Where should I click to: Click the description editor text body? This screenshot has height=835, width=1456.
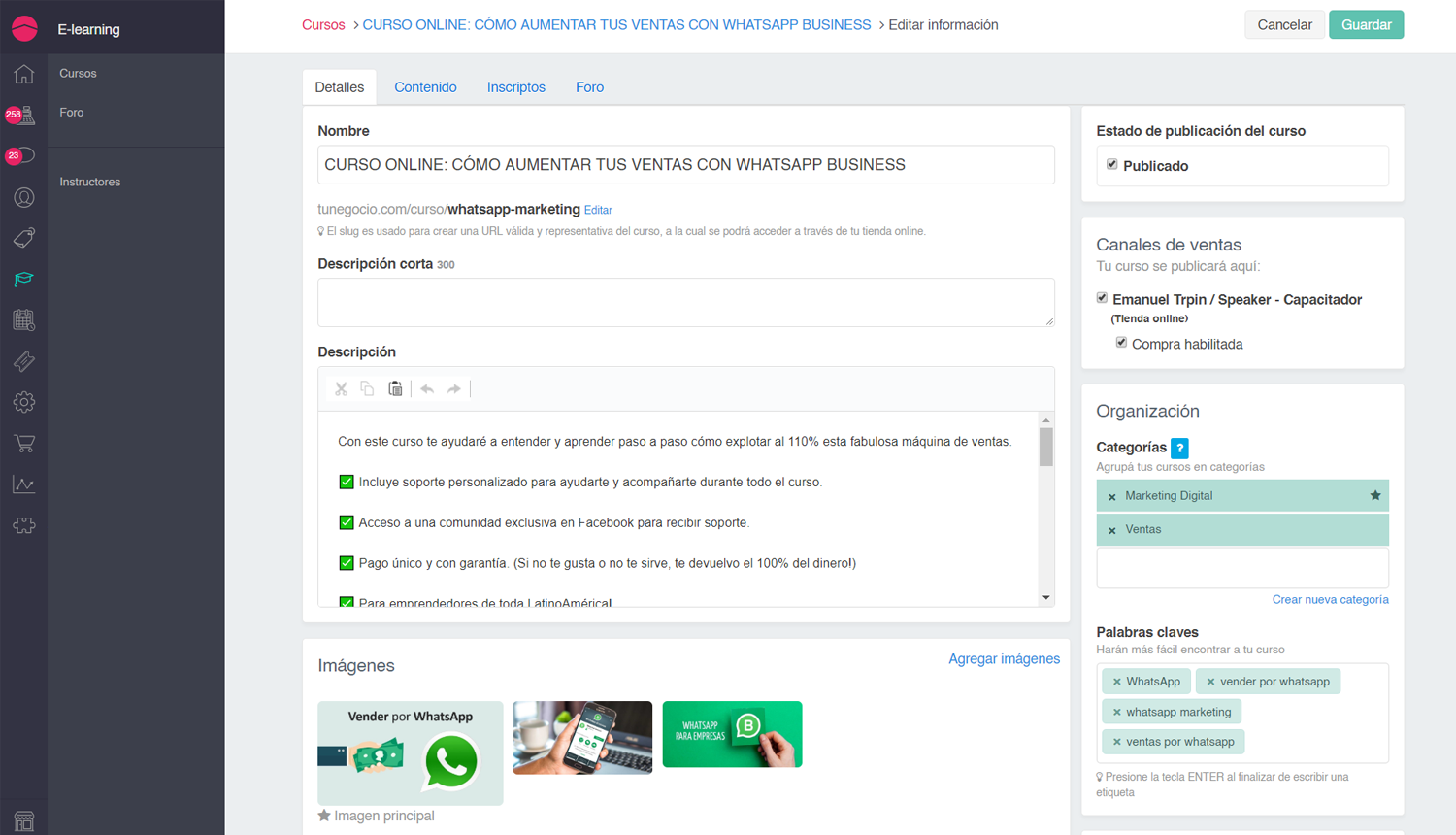678,510
